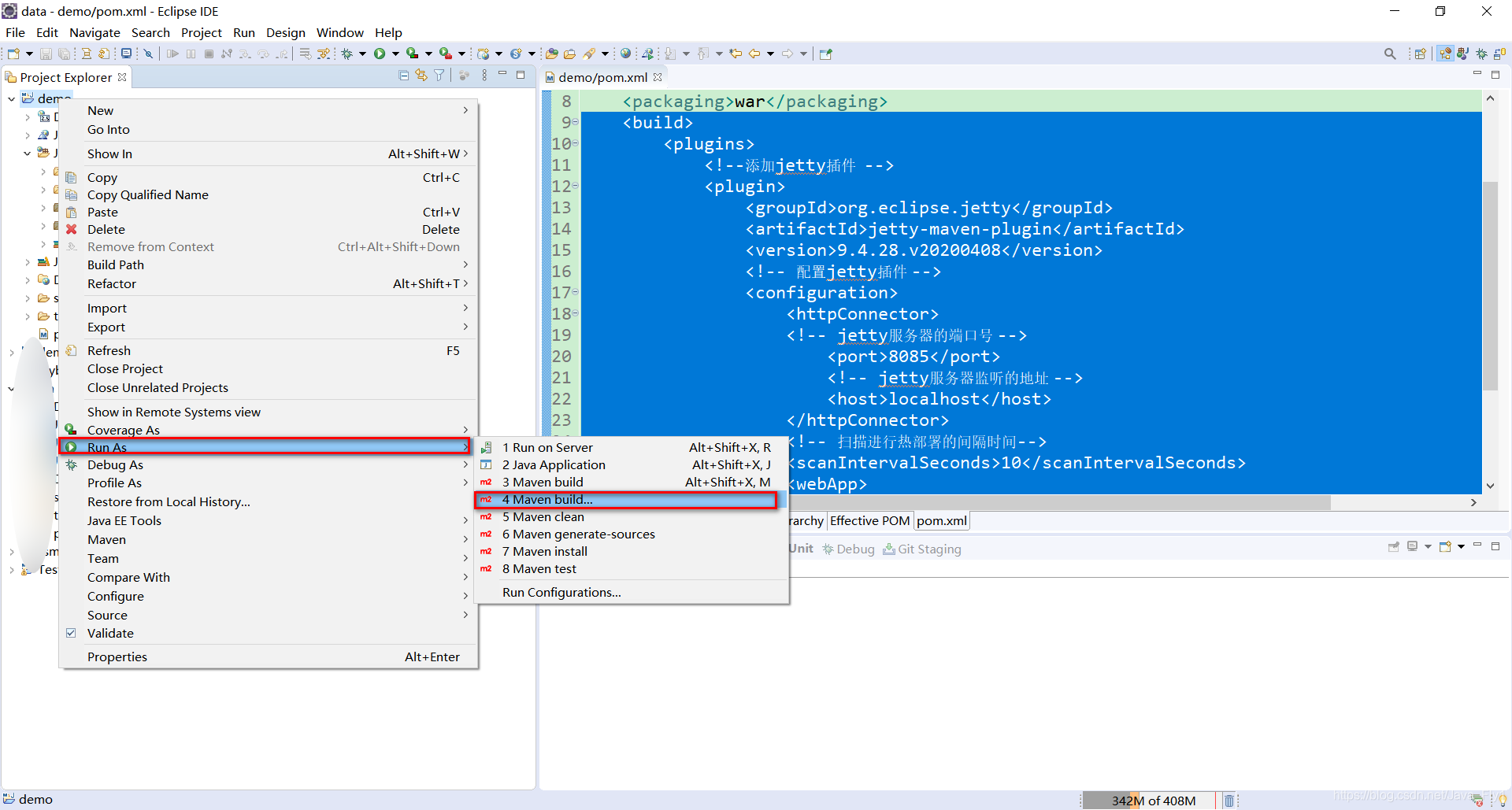Click the Save toolbar icon
The width and height of the screenshot is (1512, 810).
coord(46,54)
